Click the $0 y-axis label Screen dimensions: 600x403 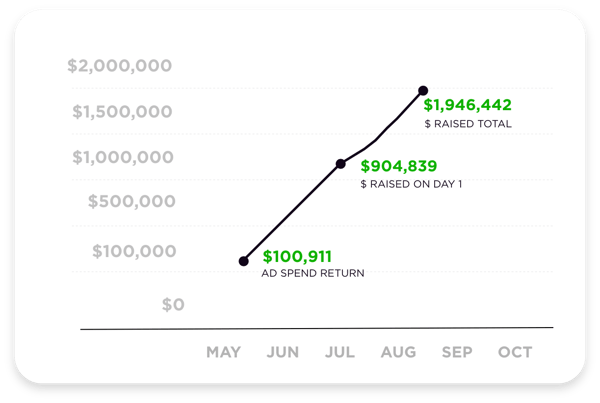point(173,303)
